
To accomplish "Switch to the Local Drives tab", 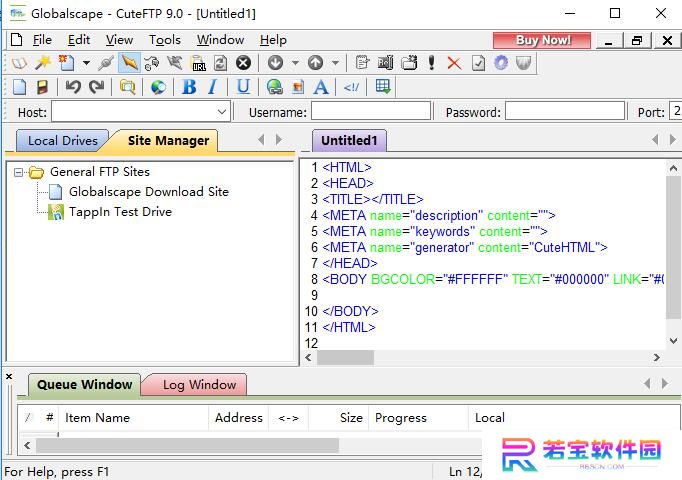I will click(62, 140).
